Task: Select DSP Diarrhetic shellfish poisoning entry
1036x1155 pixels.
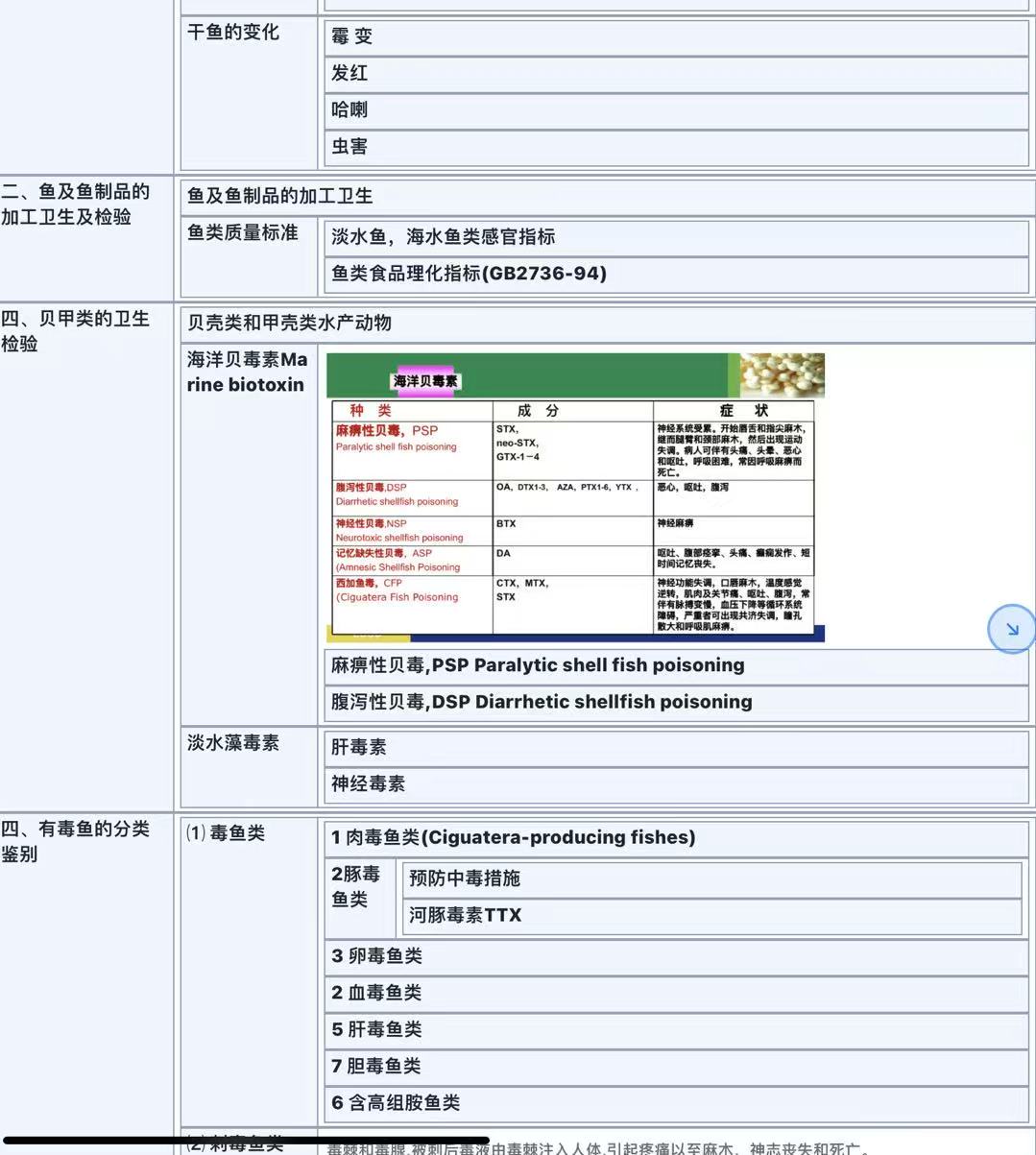Action: 542,702
